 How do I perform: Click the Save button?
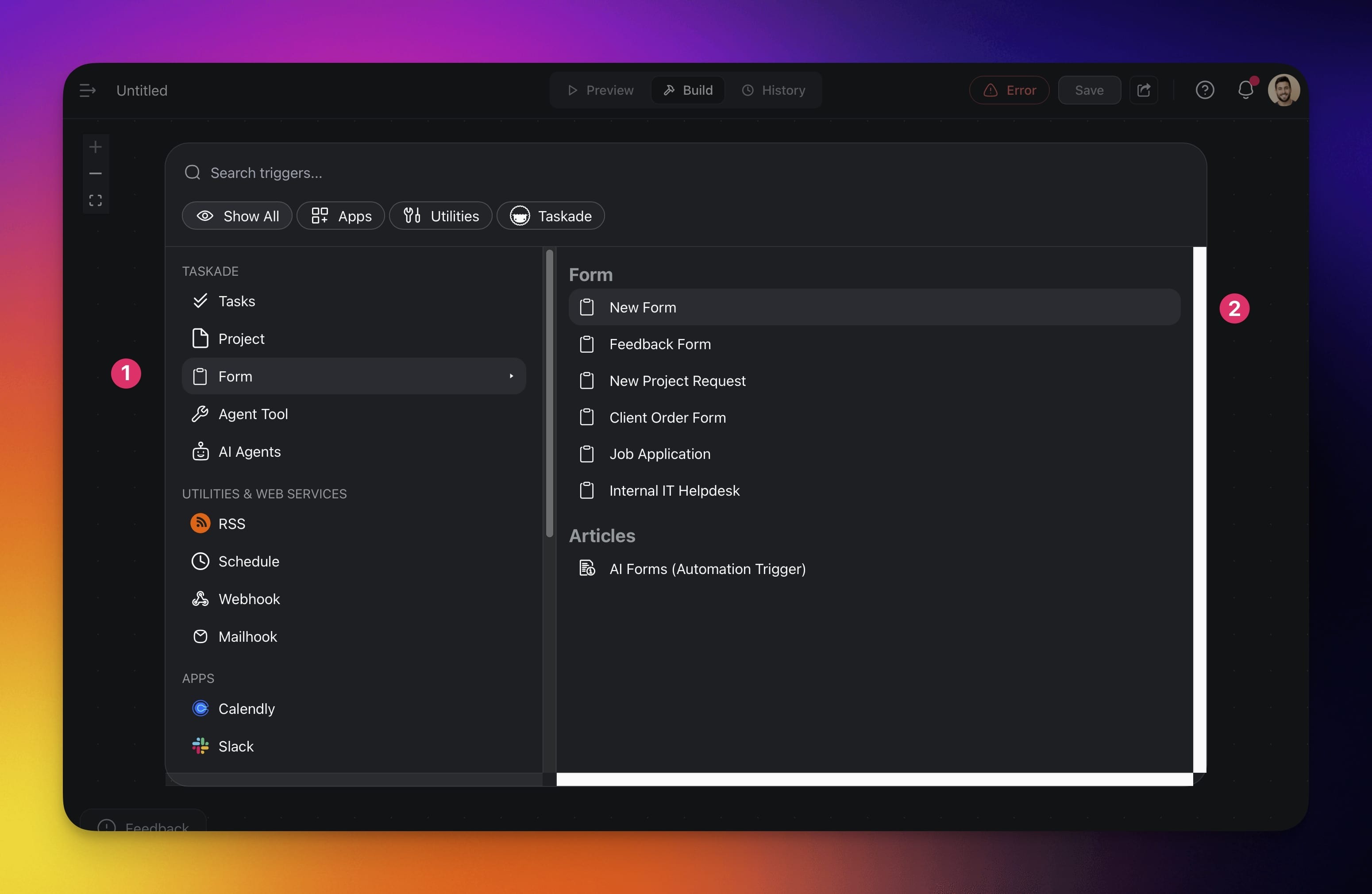pyautogui.click(x=1089, y=90)
